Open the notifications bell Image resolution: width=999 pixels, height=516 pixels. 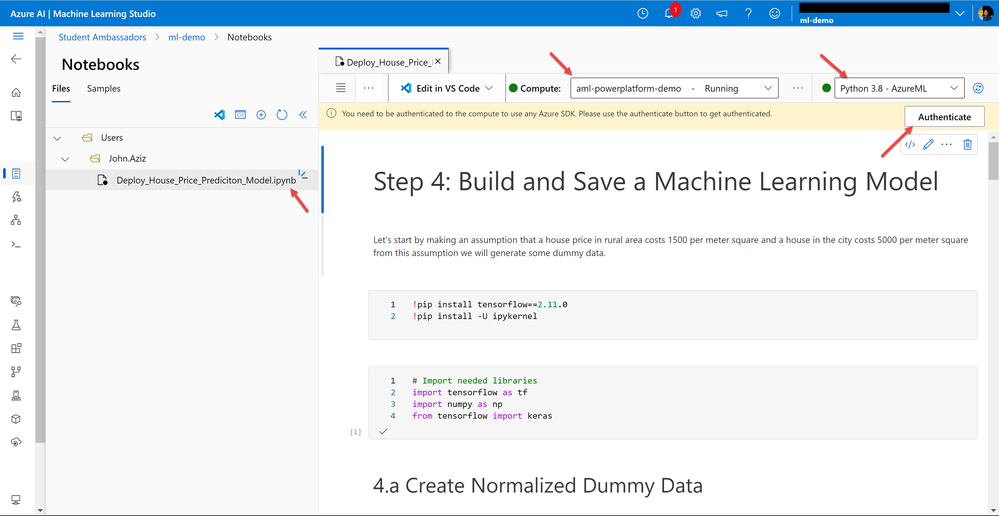670,14
